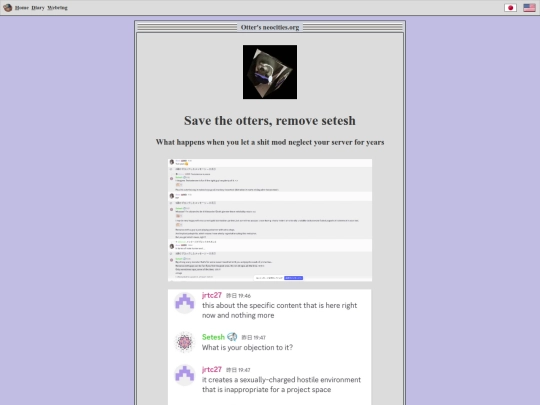Click the otter site logo icon
Screen dimensions: 540x405
click(8, 8)
